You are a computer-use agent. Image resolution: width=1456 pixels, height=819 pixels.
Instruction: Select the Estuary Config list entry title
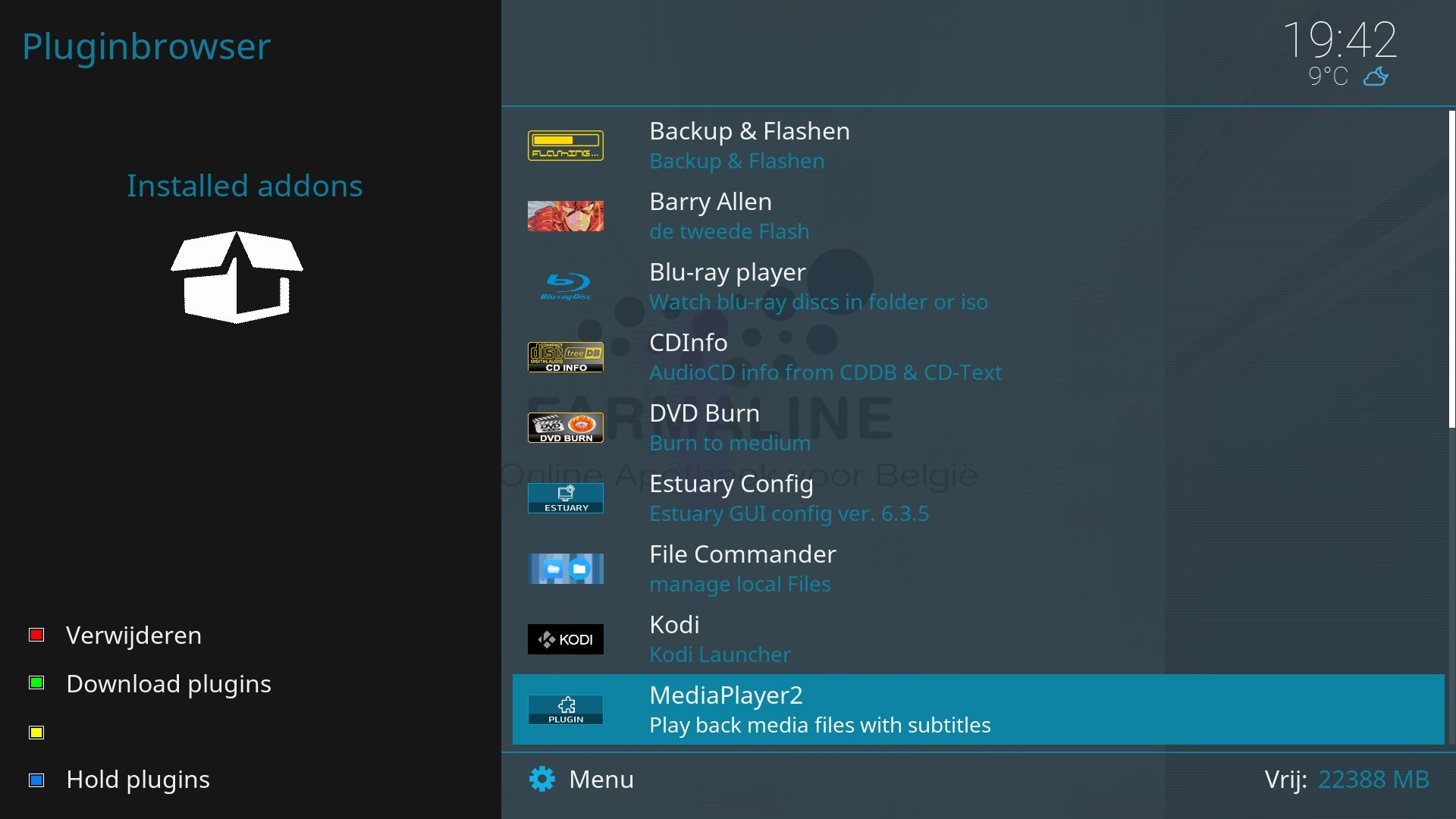(731, 484)
